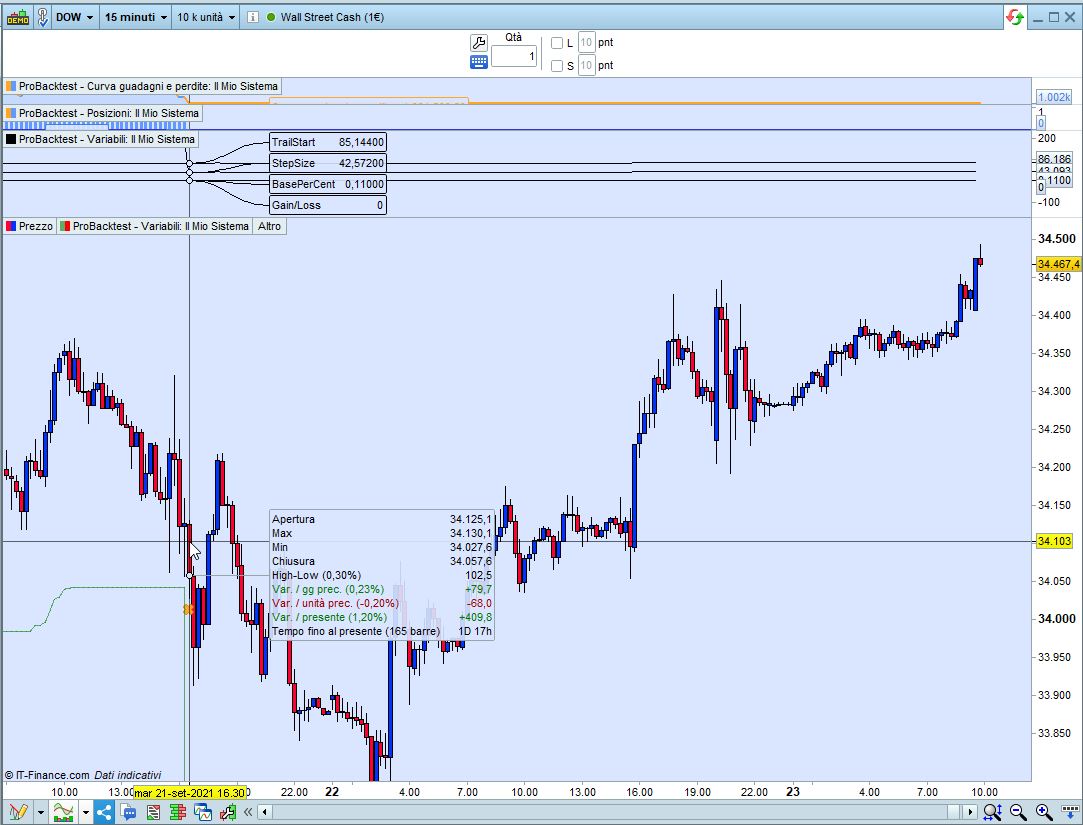This screenshot has height=825, width=1083.
Task: Open the DOW instrument dropdown
Action: pos(75,17)
